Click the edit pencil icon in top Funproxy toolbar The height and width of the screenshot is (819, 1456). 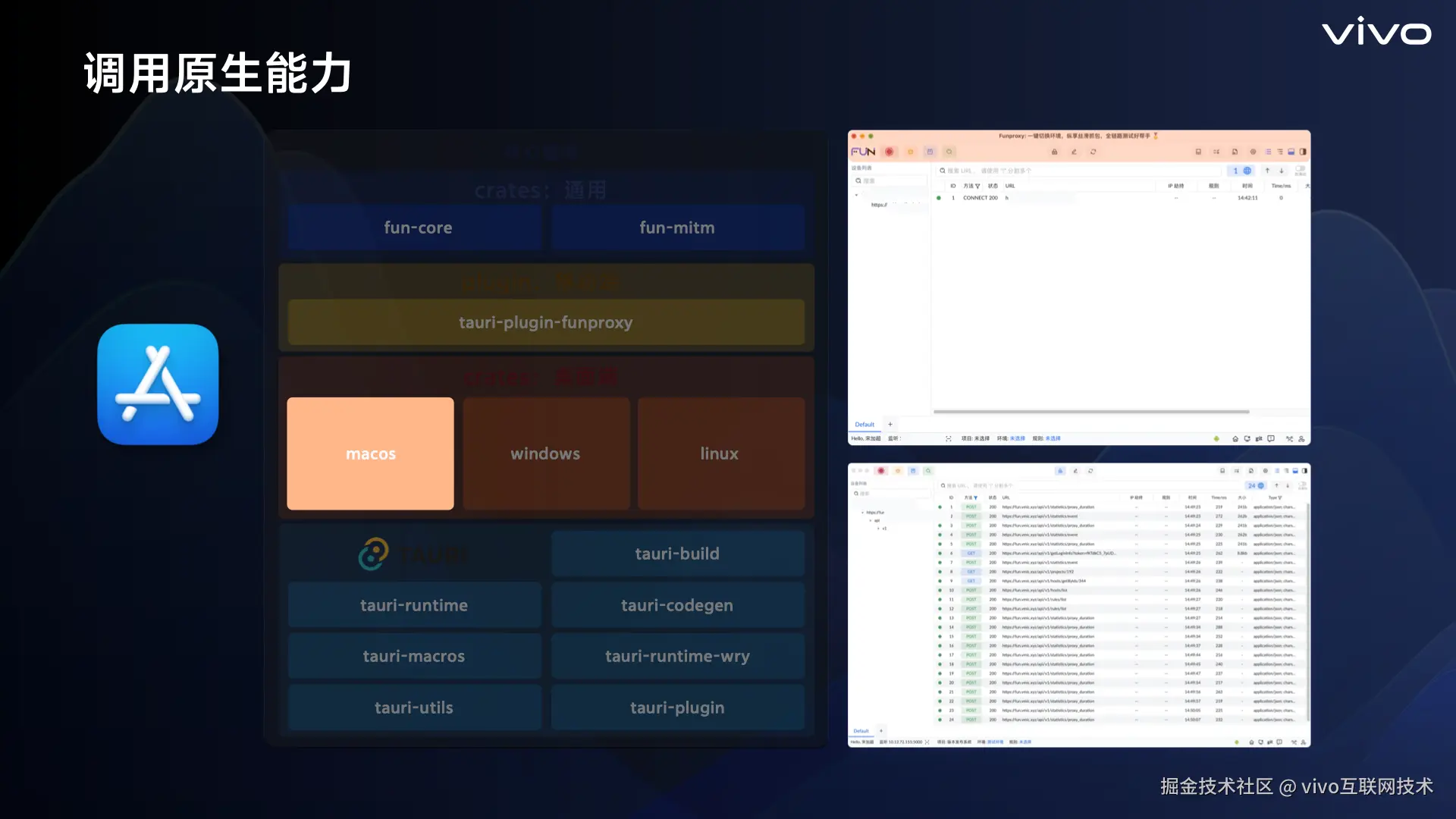tap(1074, 152)
